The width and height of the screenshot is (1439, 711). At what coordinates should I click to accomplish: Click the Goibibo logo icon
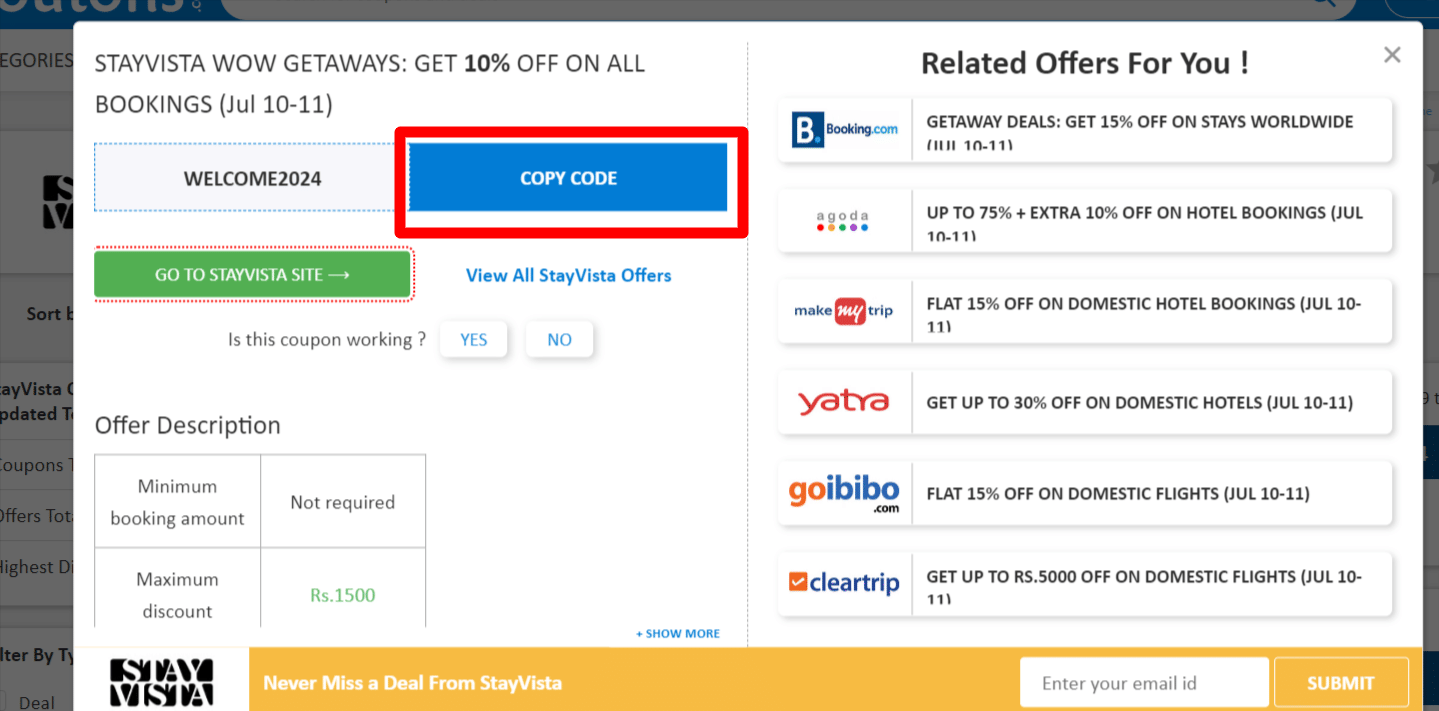click(x=843, y=493)
